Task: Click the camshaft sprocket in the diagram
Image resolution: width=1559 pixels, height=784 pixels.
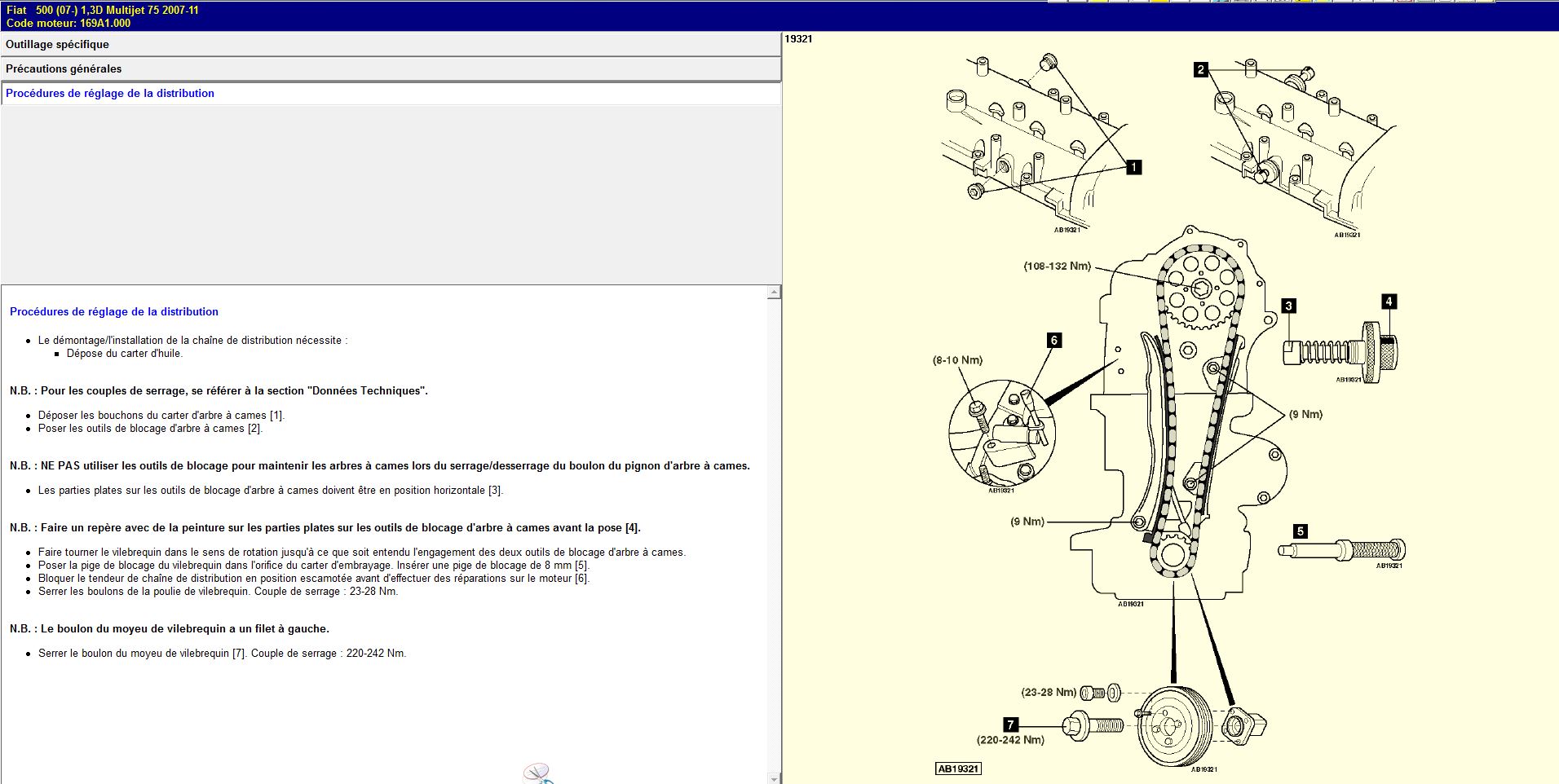Action: [1200, 287]
